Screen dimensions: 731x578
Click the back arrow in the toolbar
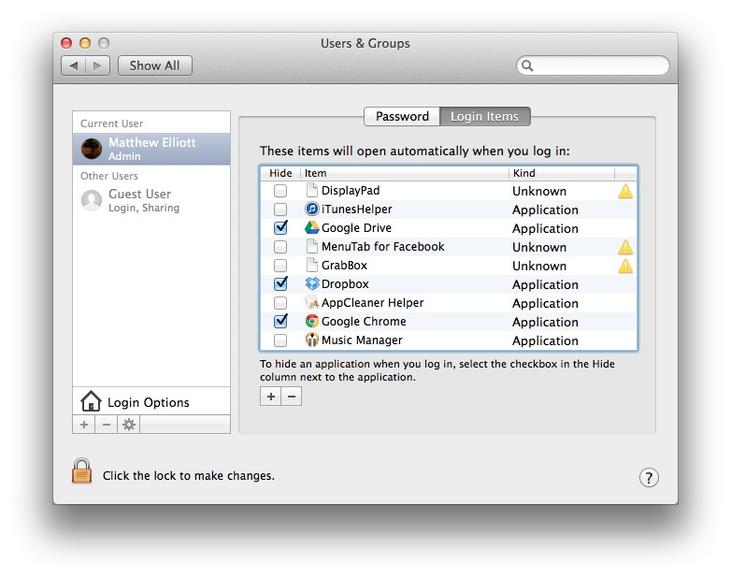pos(74,66)
